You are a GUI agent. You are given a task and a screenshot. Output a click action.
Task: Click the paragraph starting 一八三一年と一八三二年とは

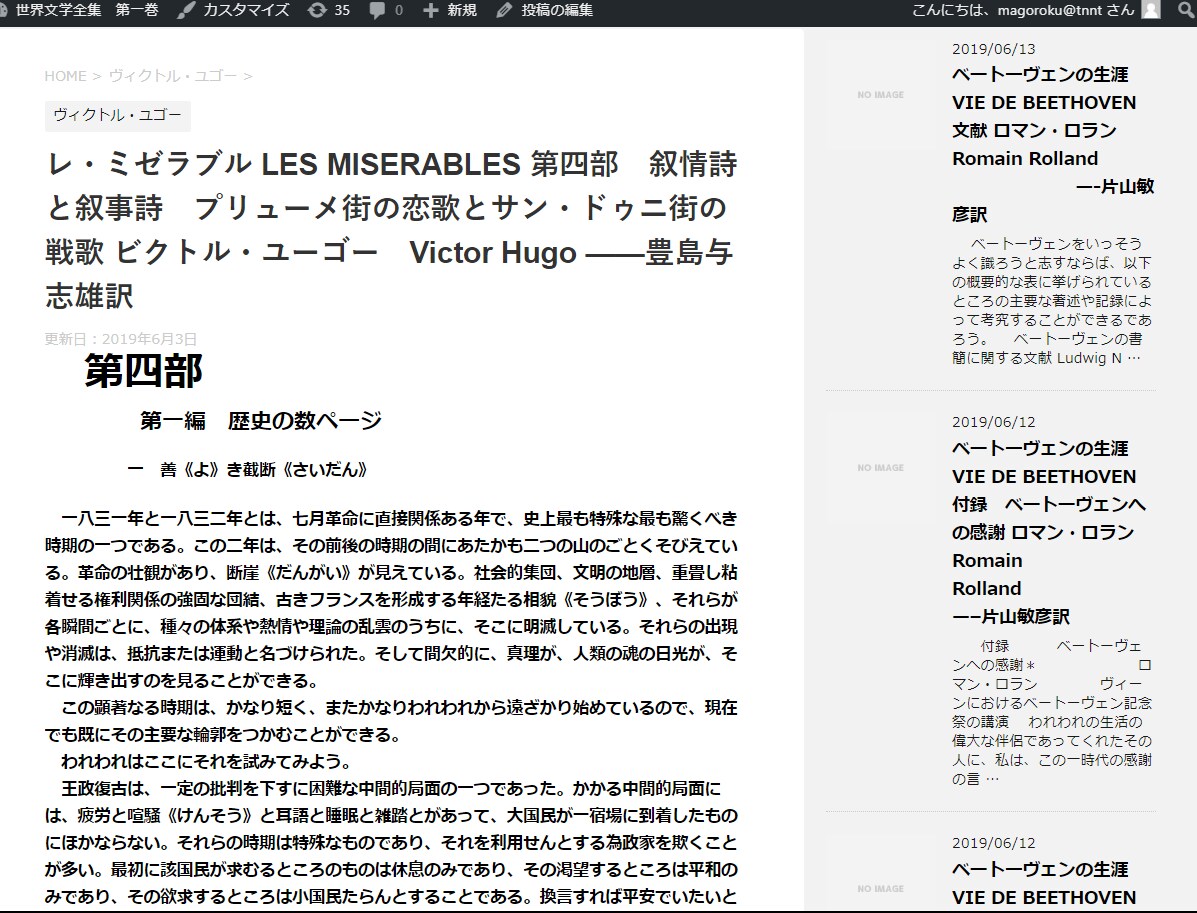391,600
